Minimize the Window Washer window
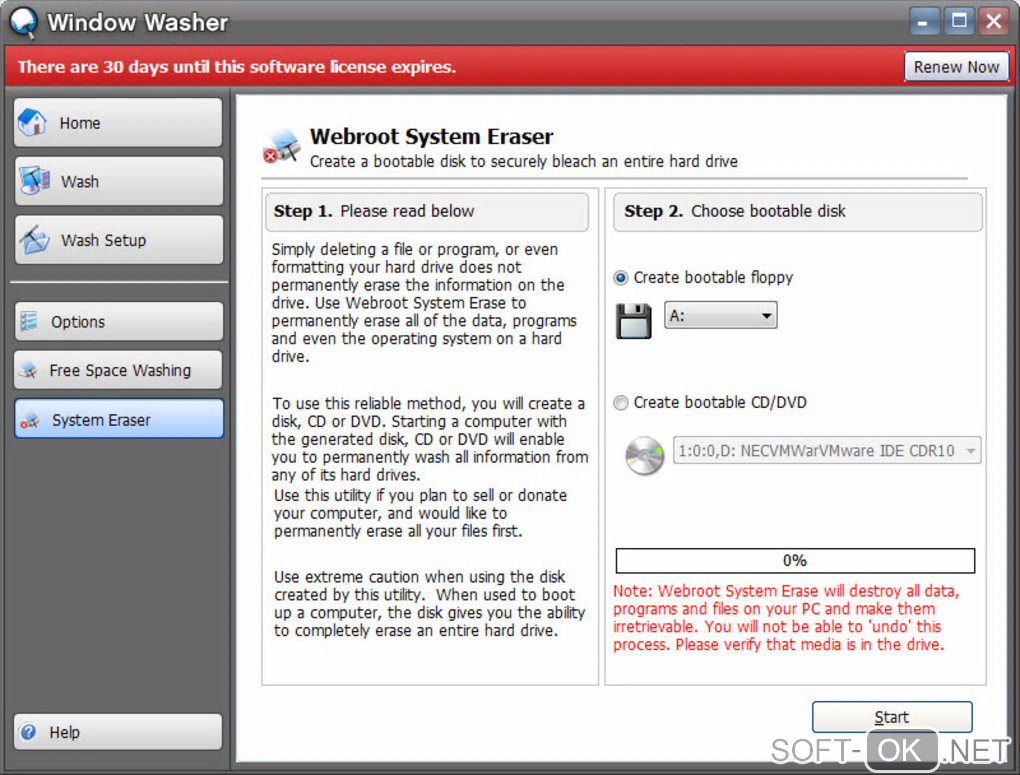Screen dimensions: 1020x775 (923, 21)
